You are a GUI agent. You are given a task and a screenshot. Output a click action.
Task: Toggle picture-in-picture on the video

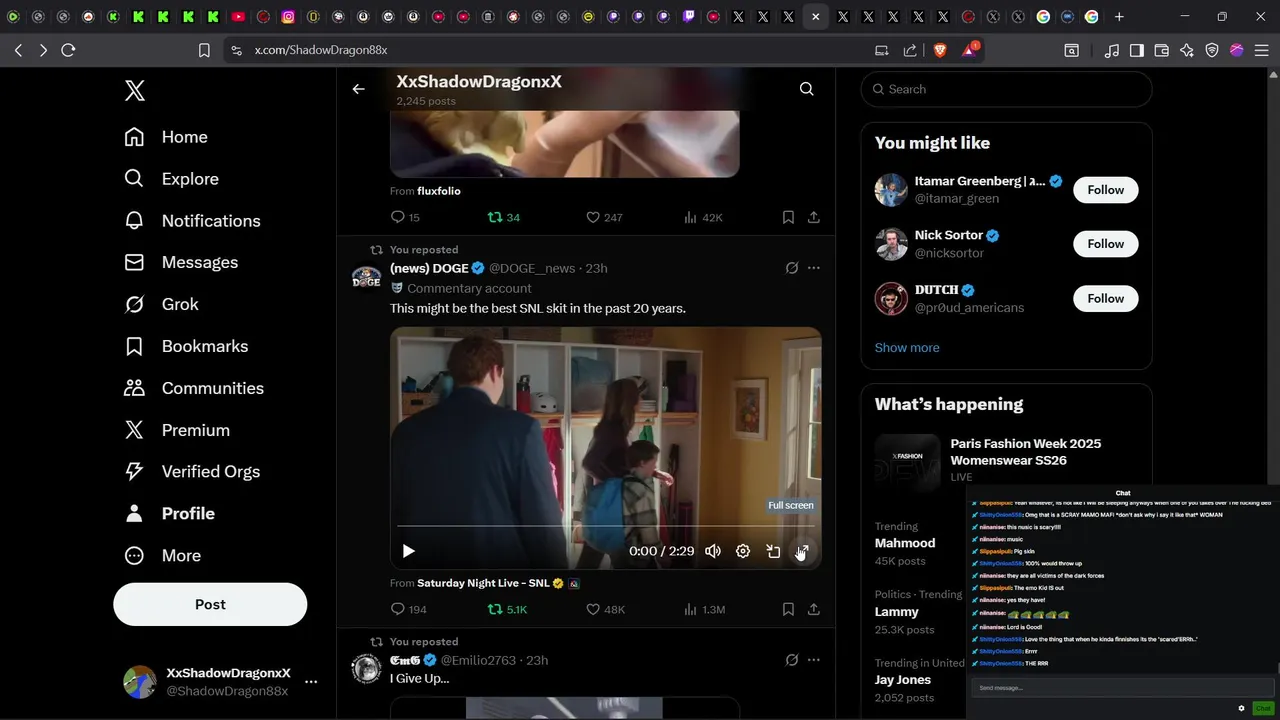tap(773, 551)
